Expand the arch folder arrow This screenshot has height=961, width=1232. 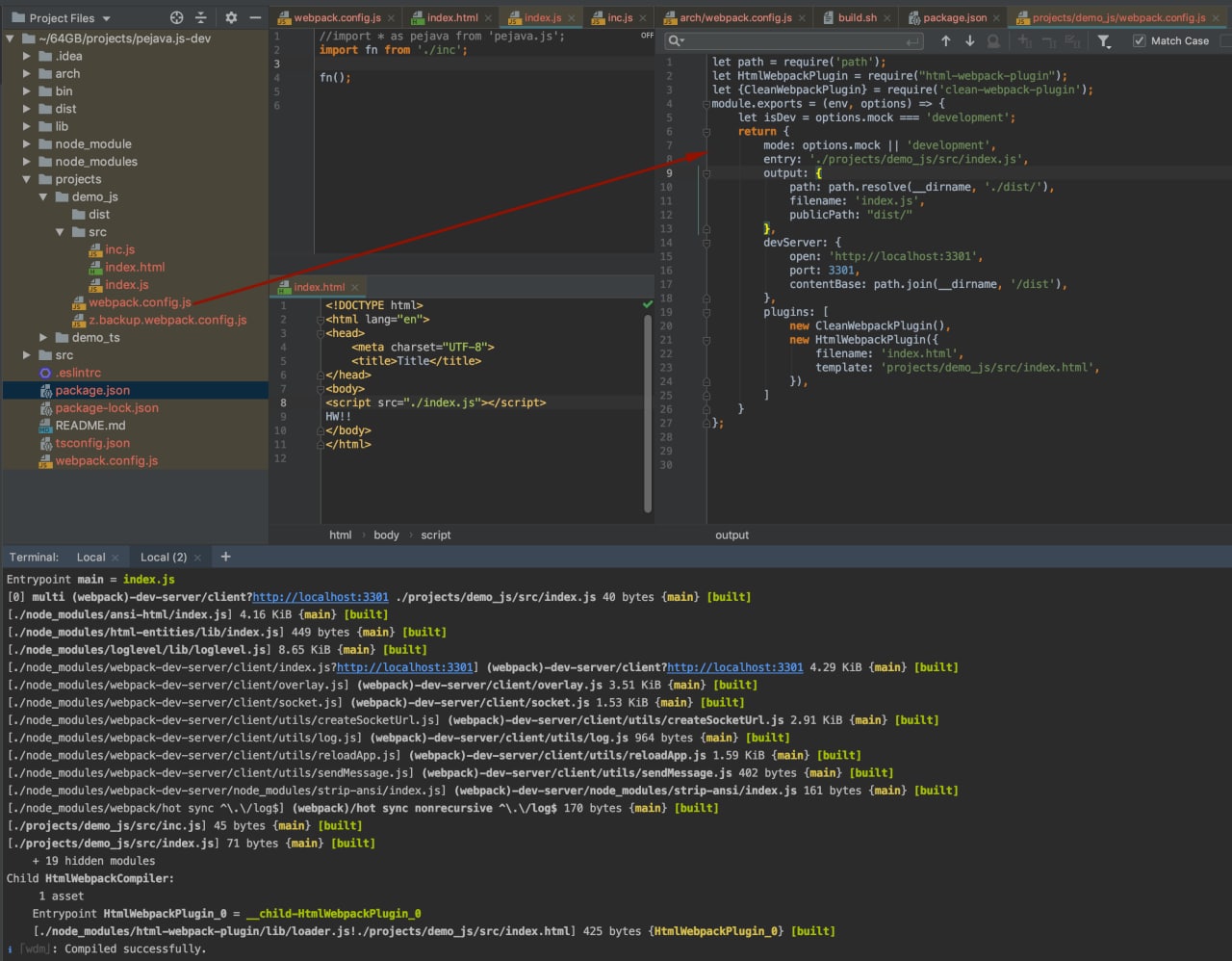pyautogui.click(x=28, y=73)
